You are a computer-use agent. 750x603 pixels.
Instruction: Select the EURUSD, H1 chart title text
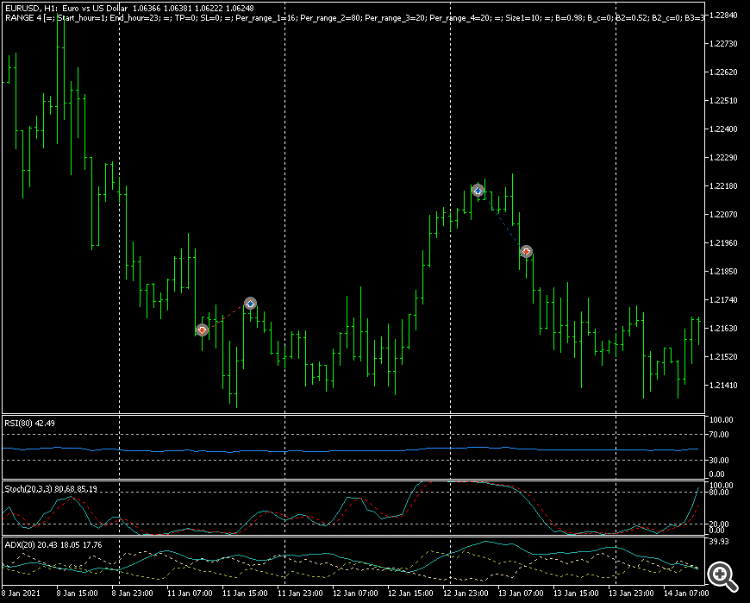point(130,8)
